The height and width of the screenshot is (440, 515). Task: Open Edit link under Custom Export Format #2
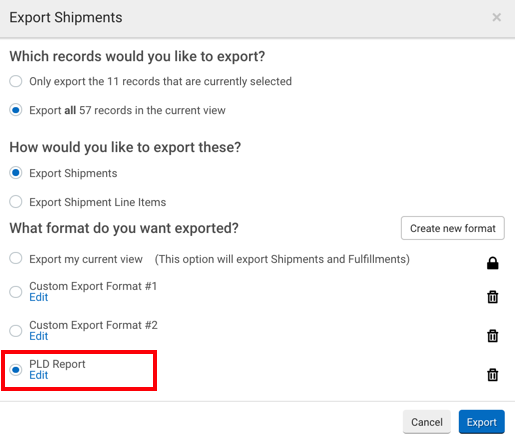39,336
